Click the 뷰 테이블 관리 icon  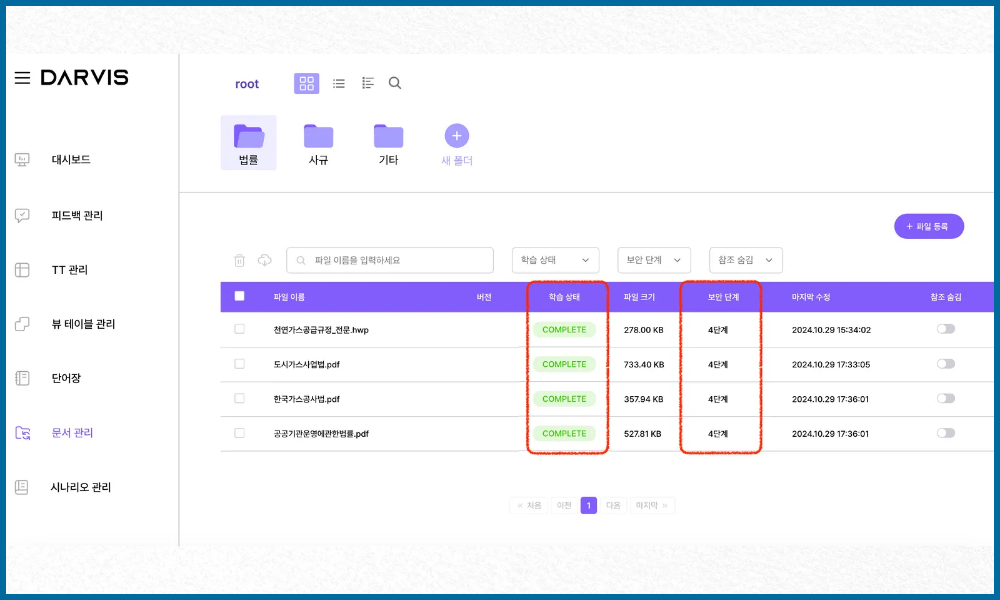[22, 324]
